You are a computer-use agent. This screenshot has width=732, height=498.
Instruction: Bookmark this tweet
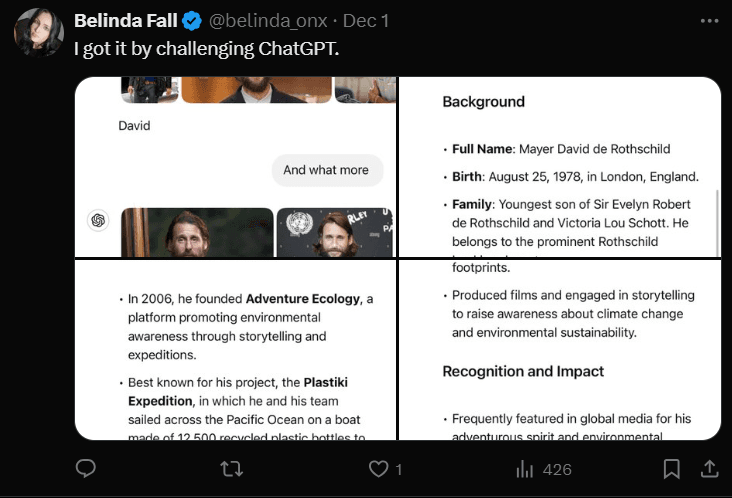click(x=672, y=468)
